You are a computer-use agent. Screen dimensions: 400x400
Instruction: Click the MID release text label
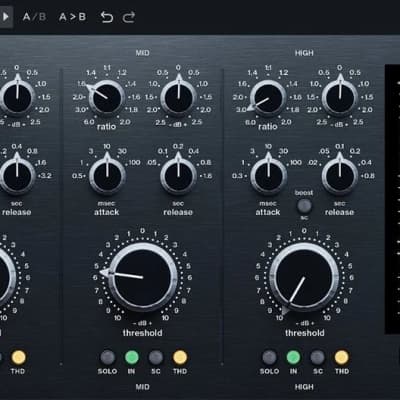pyautogui.click(x=178, y=212)
